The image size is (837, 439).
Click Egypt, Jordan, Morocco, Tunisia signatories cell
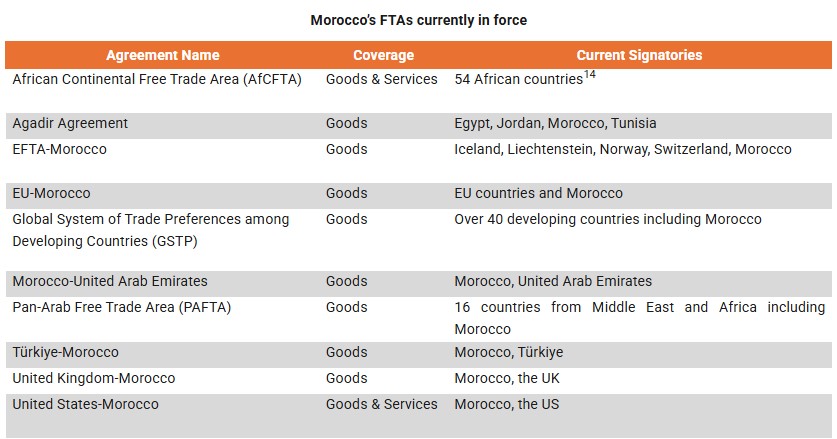555,123
